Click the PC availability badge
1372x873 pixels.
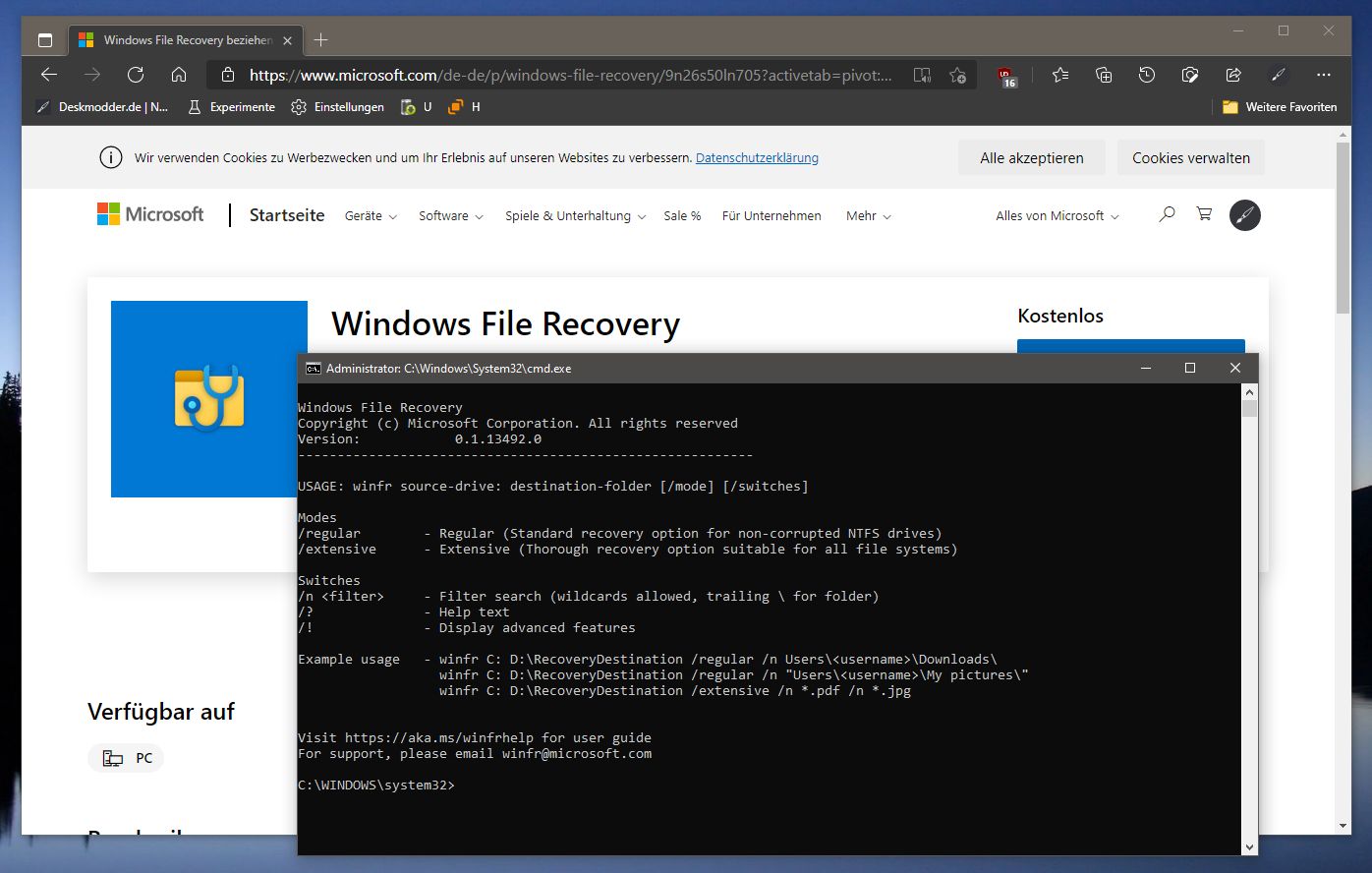(x=127, y=758)
